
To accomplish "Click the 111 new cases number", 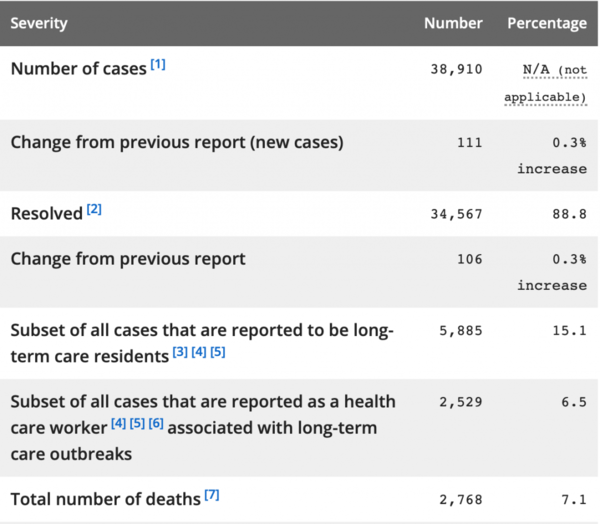I will [x=468, y=143].
